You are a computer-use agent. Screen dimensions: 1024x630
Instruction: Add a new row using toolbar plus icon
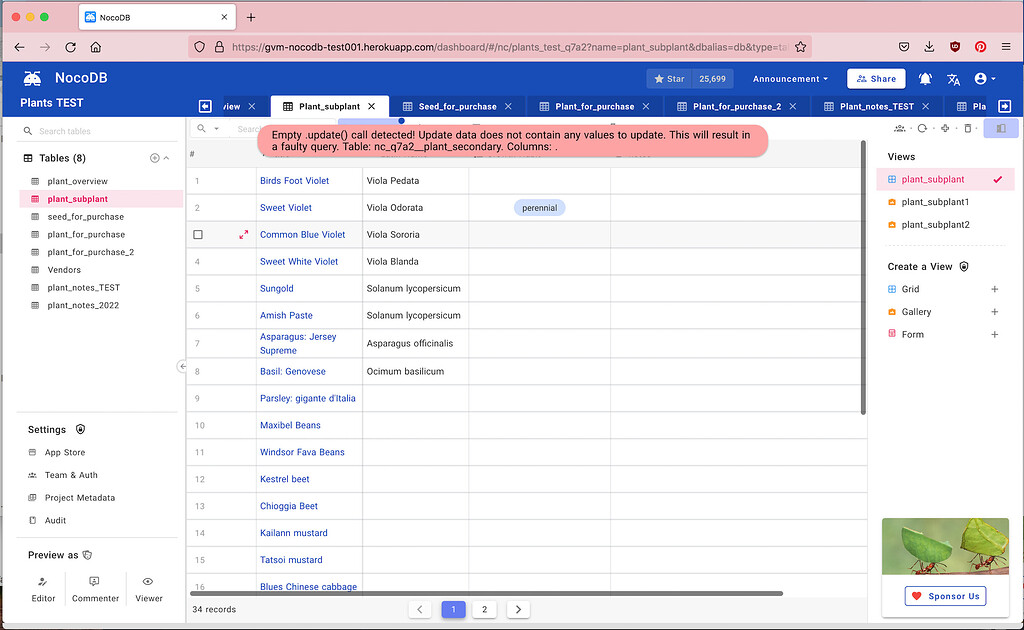click(x=944, y=128)
